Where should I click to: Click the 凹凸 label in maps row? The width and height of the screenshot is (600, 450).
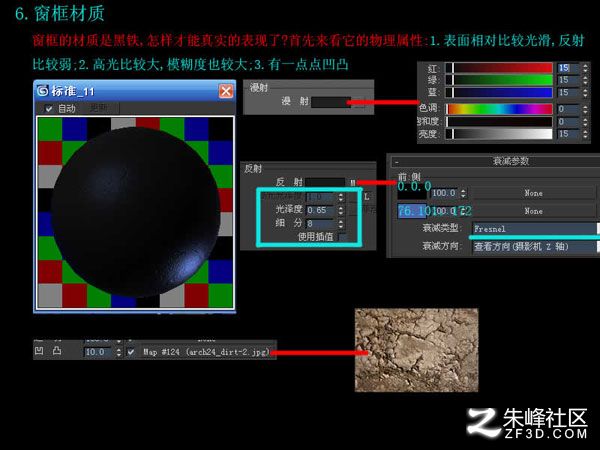48,351
